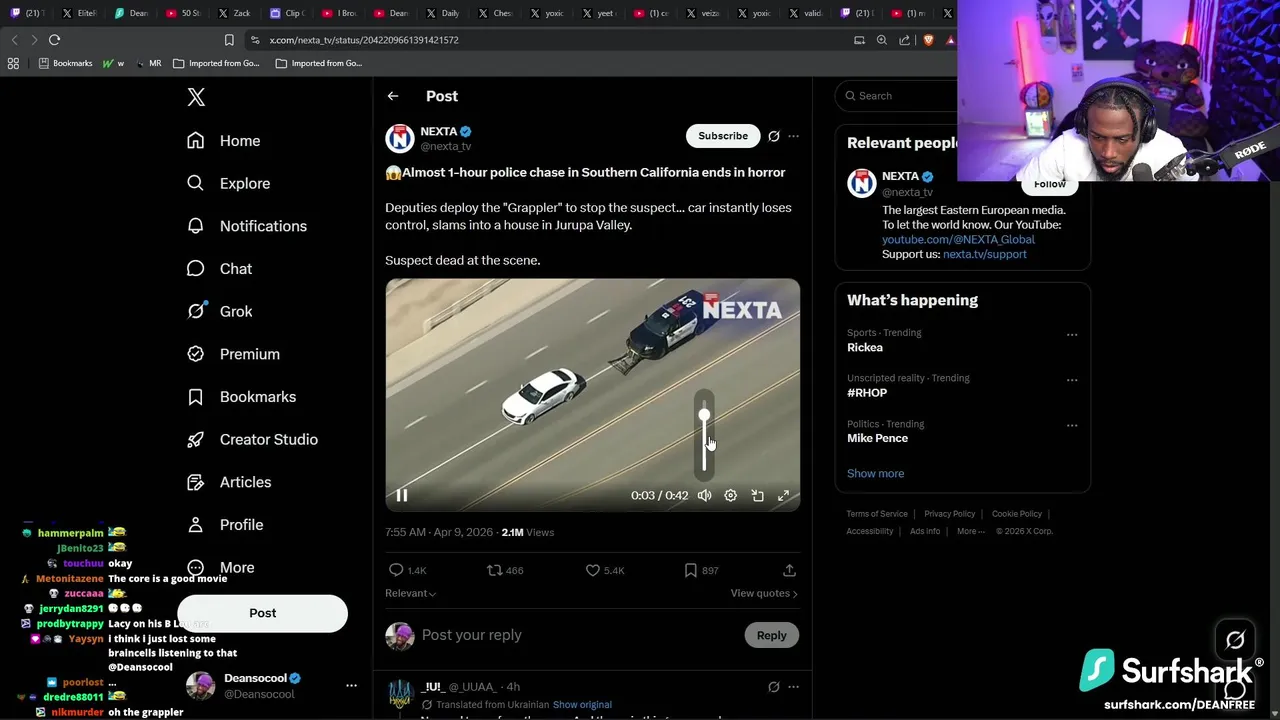Reload the page in the browser

point(54,40)
